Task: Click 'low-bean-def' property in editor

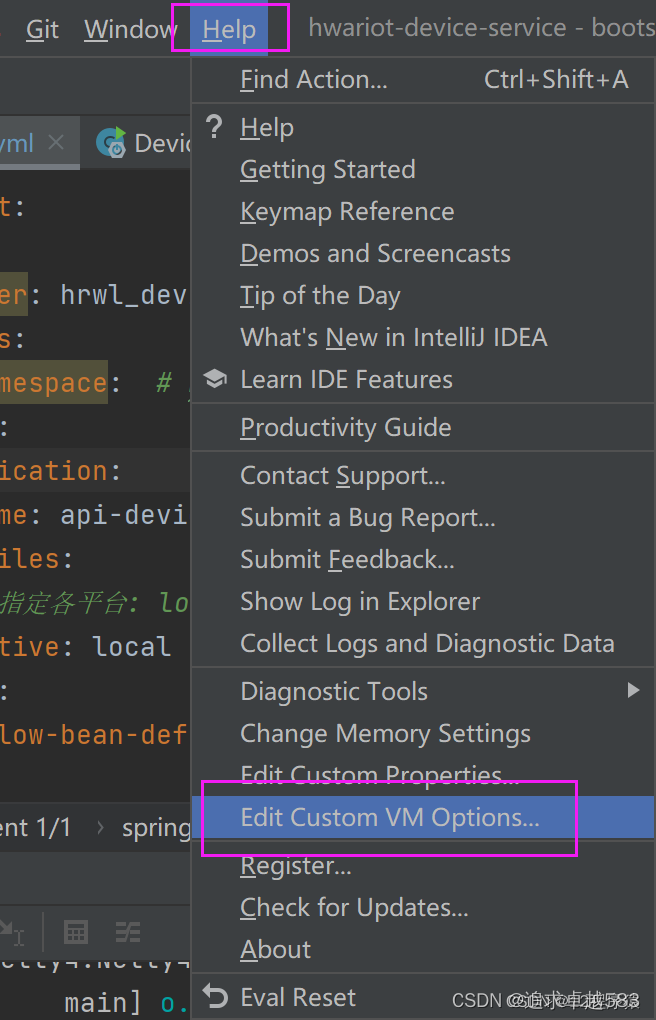Action: pyautogui.click(x=93, y=735)
